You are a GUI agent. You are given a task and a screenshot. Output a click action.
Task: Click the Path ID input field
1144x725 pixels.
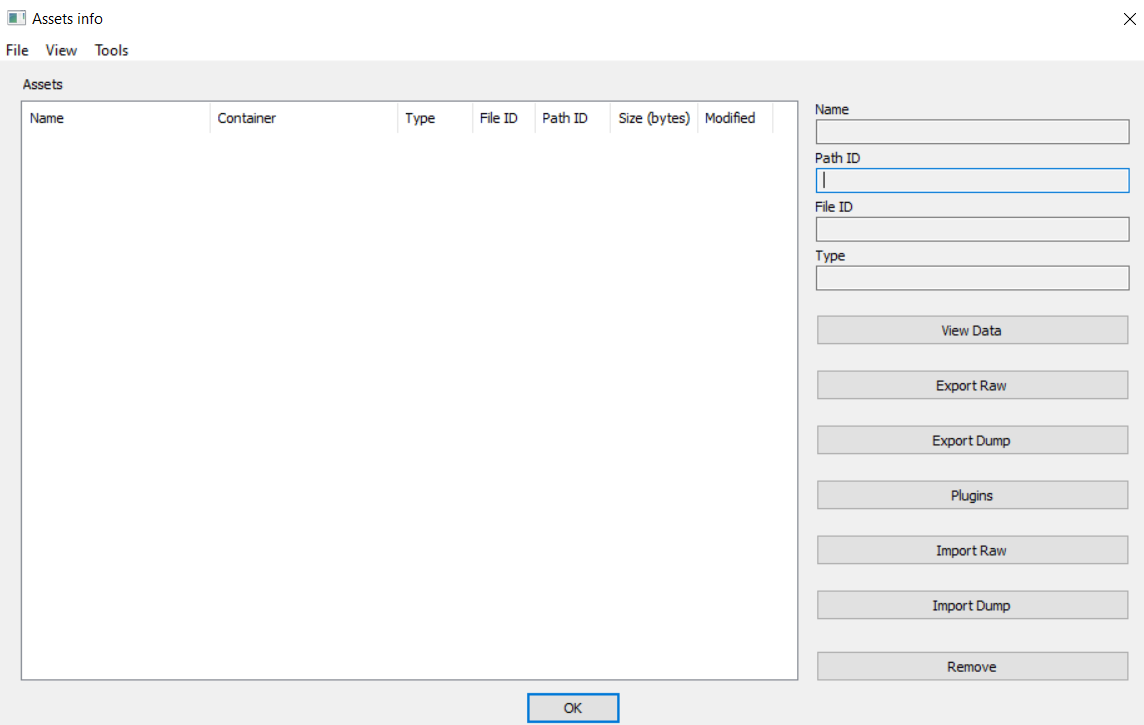[971, 180]
